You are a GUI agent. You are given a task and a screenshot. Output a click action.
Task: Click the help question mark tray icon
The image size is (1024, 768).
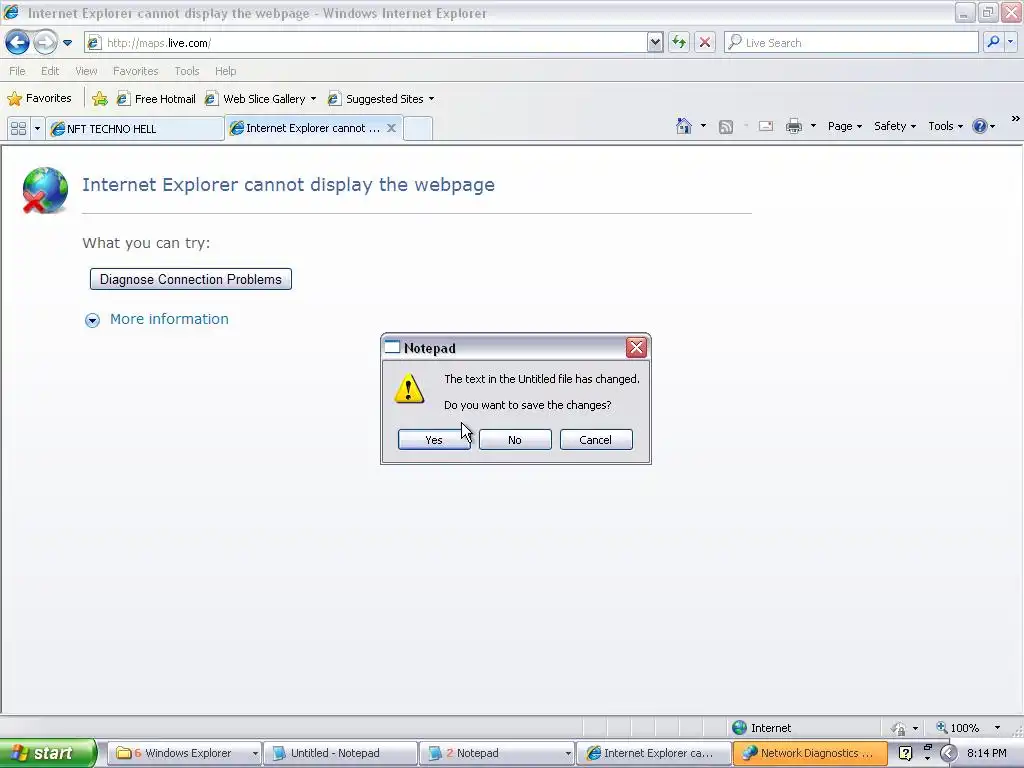point(905,753)
